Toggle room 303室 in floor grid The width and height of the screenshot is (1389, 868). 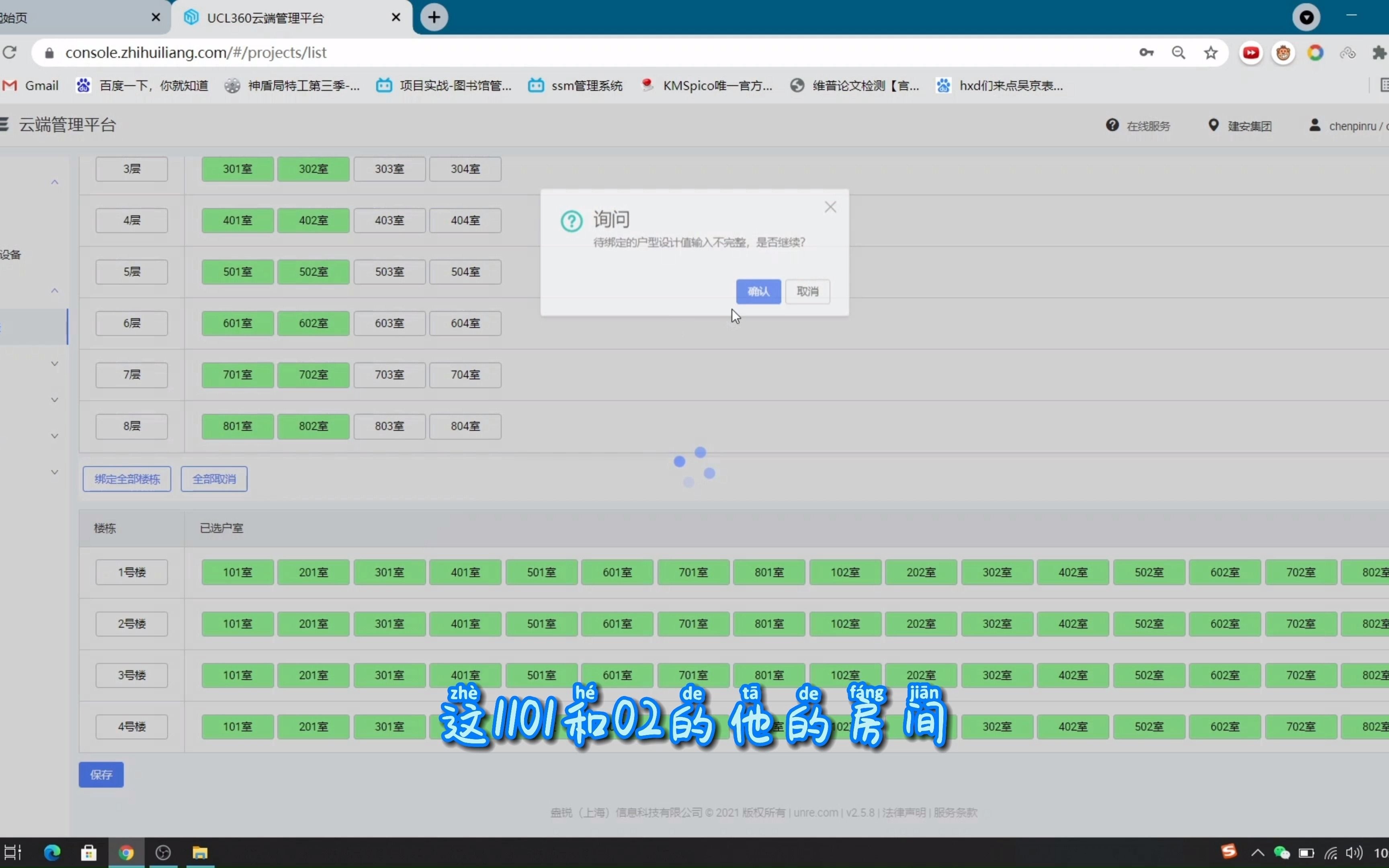pos(389,169)
